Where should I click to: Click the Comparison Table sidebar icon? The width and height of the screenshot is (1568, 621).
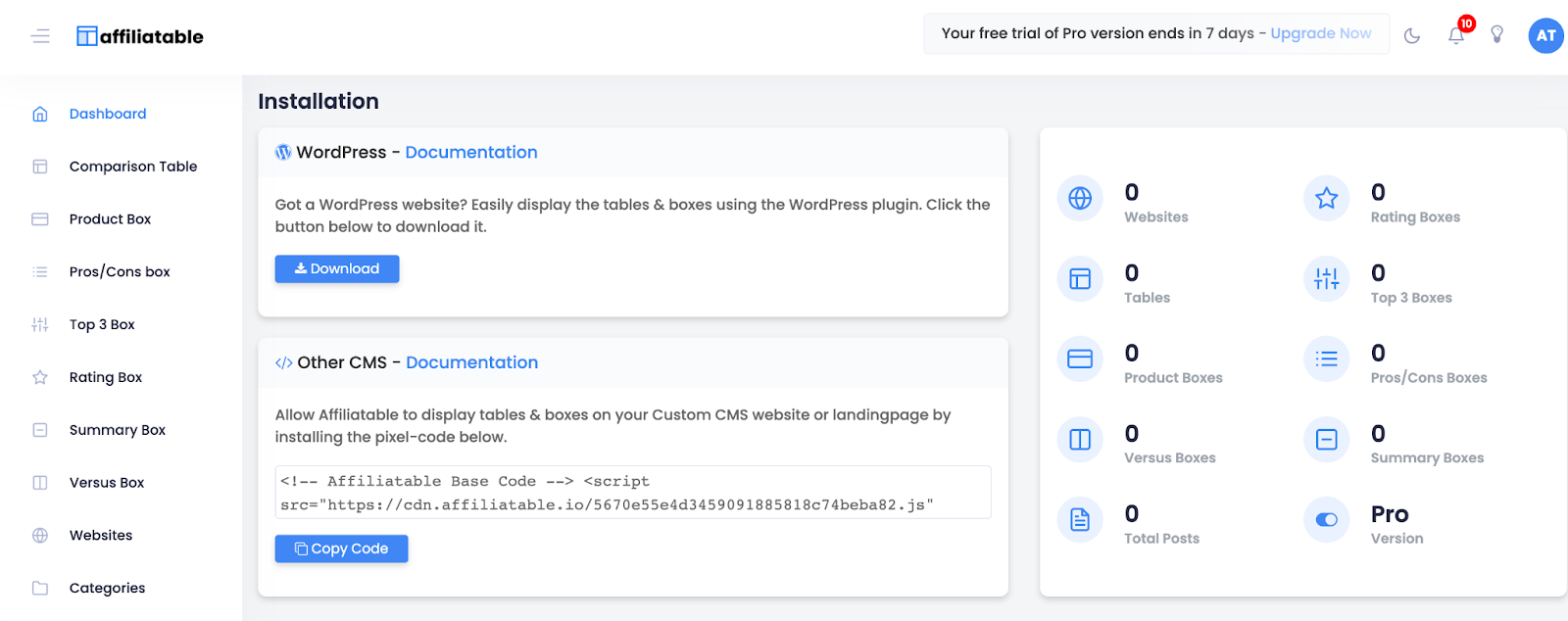coord(40,167)
